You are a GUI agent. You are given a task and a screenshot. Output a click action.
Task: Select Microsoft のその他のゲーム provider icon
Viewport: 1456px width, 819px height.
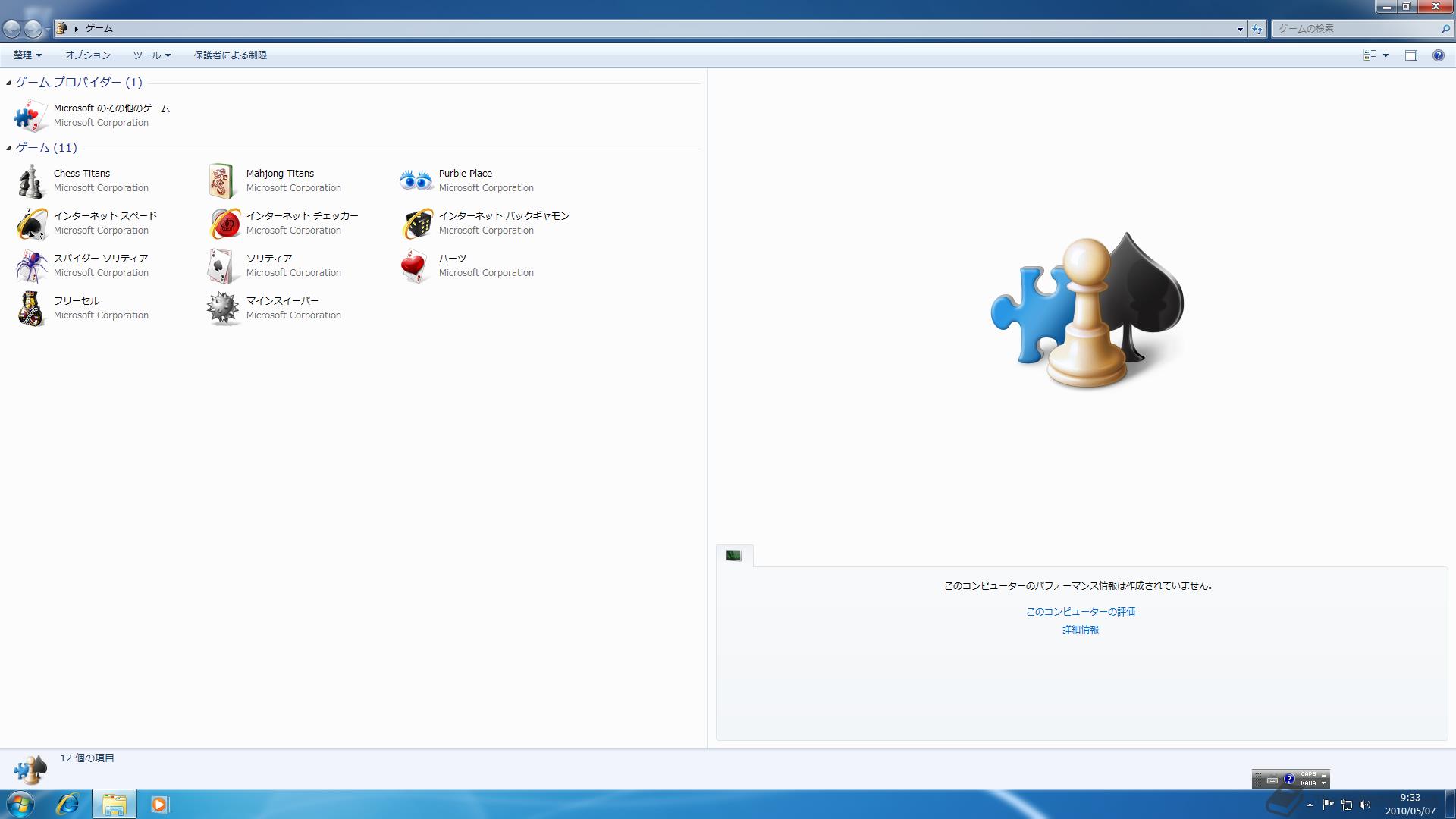click(x=31, y=116)
